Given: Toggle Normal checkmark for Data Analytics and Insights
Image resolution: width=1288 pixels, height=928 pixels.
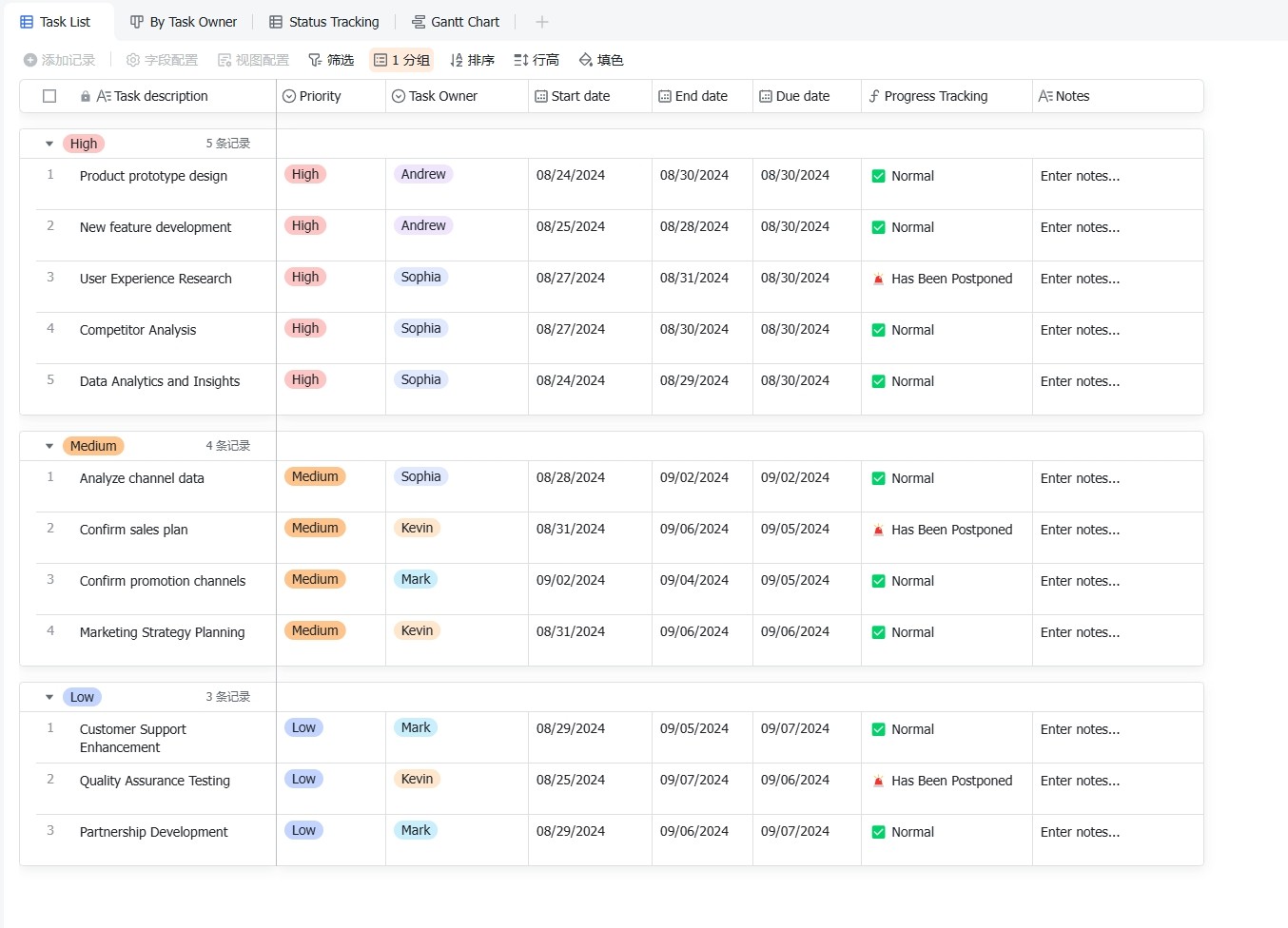Looking at the screenshot, I should 879,381.
